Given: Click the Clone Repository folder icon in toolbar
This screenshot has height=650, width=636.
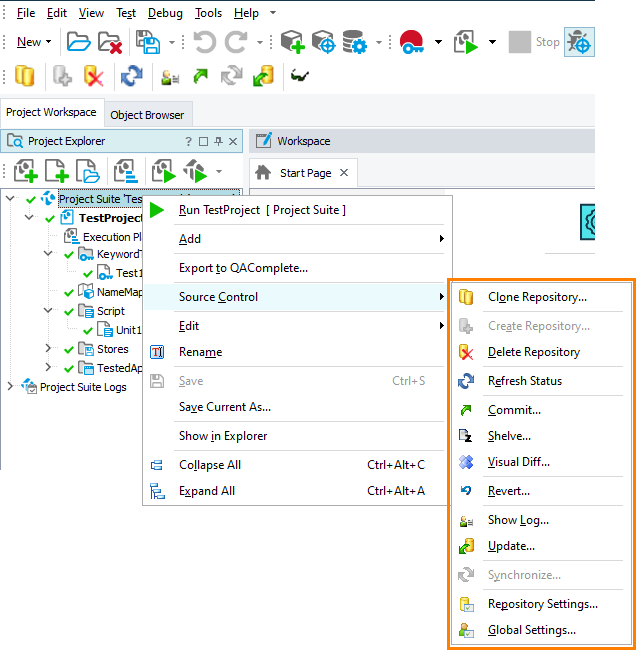Looking at the screenshot, I should [24, 76].
